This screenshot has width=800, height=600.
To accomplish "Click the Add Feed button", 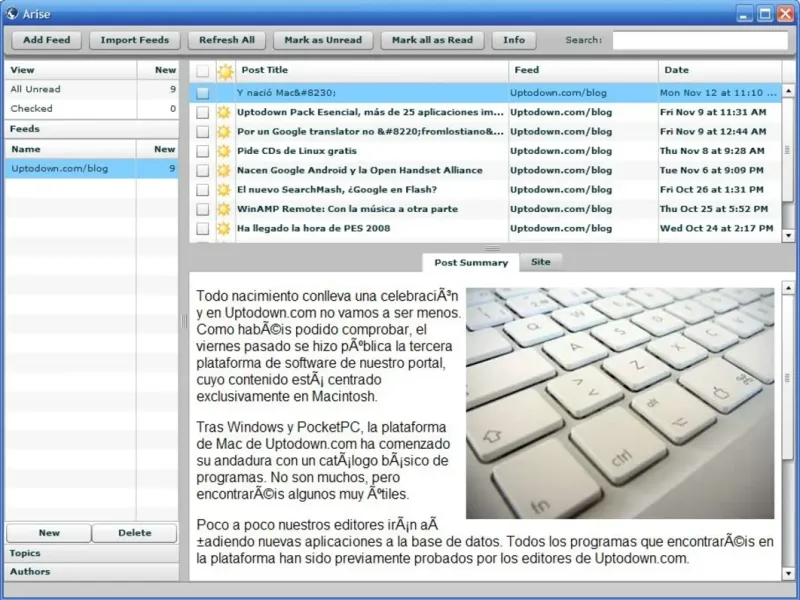I will pyautogui.click(x=46, y=40).
